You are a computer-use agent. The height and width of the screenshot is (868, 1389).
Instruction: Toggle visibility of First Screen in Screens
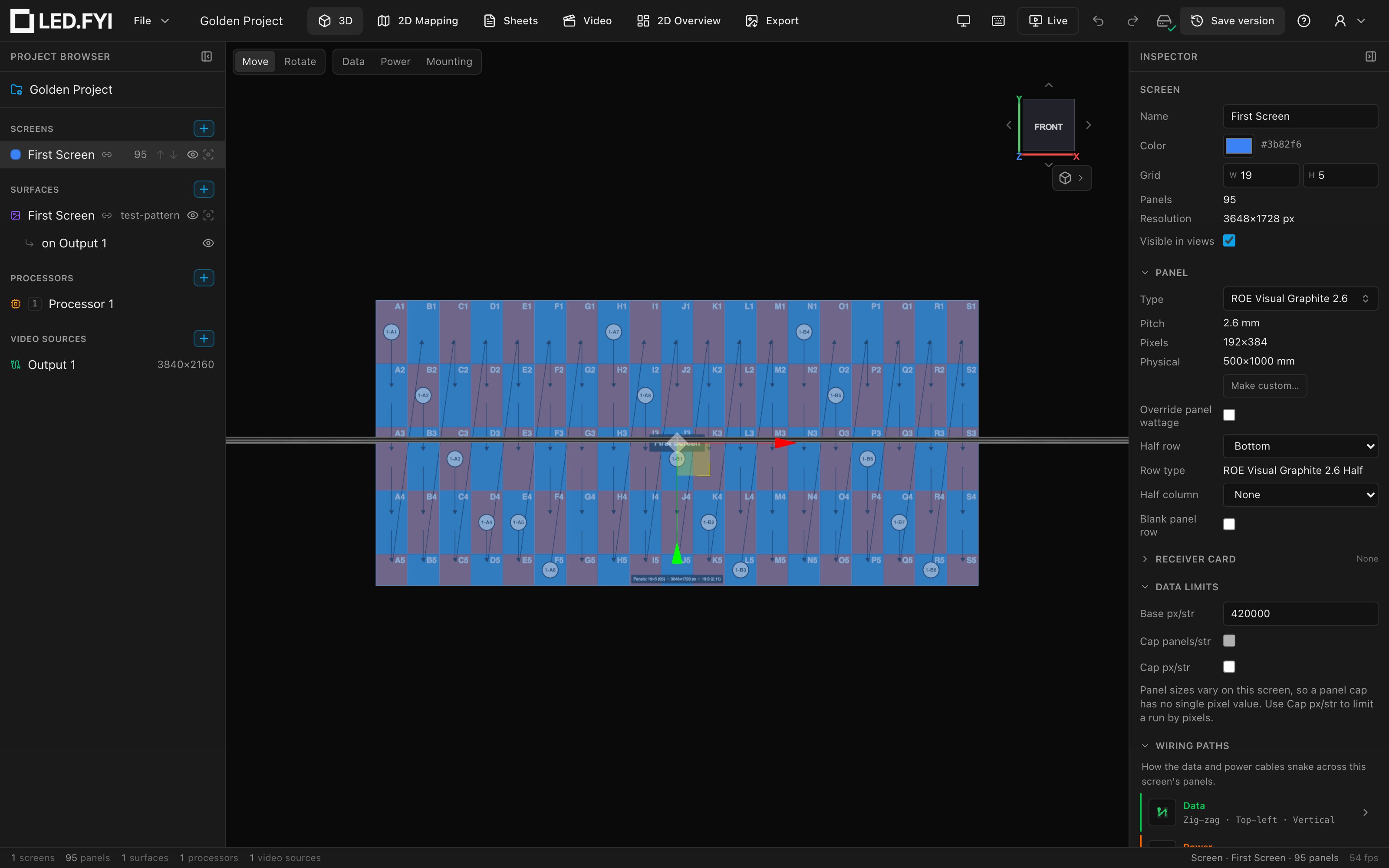193,155
